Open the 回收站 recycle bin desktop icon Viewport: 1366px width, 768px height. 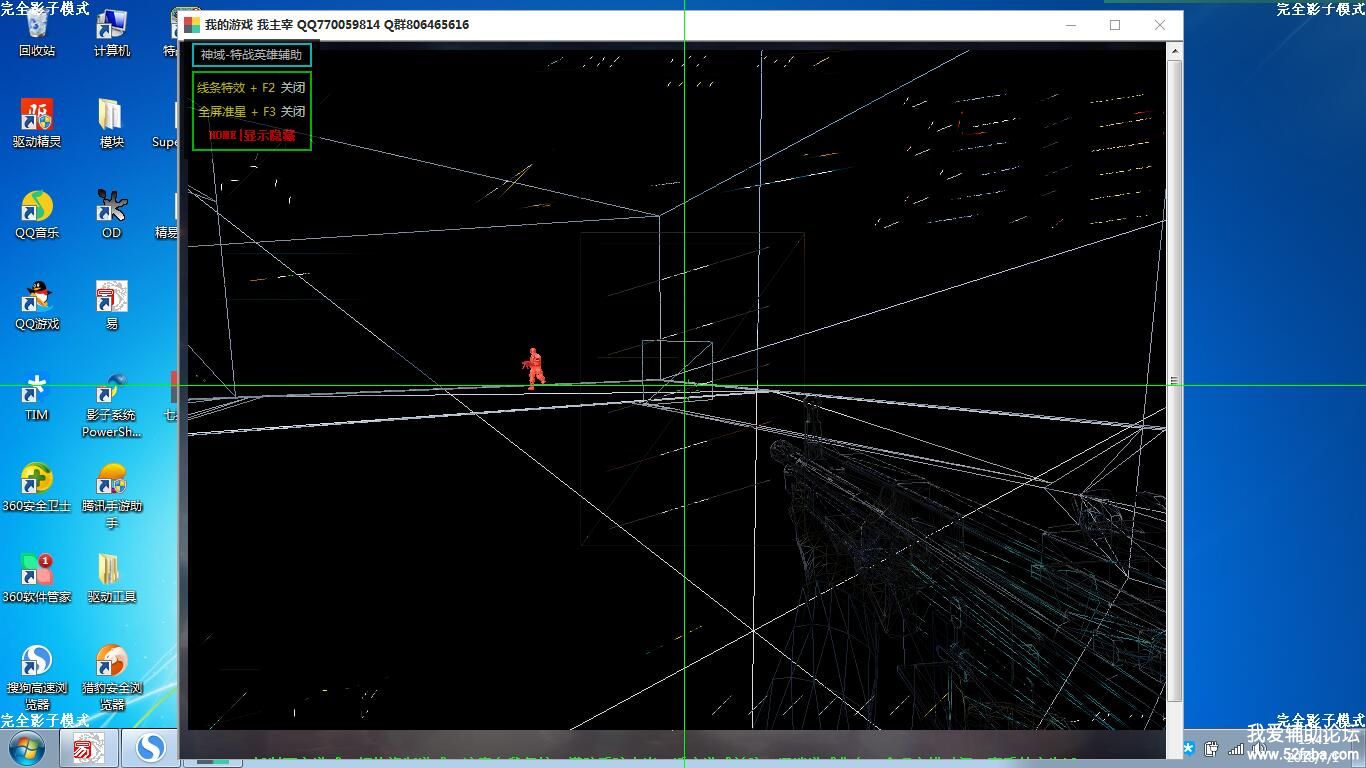point(37,34)
